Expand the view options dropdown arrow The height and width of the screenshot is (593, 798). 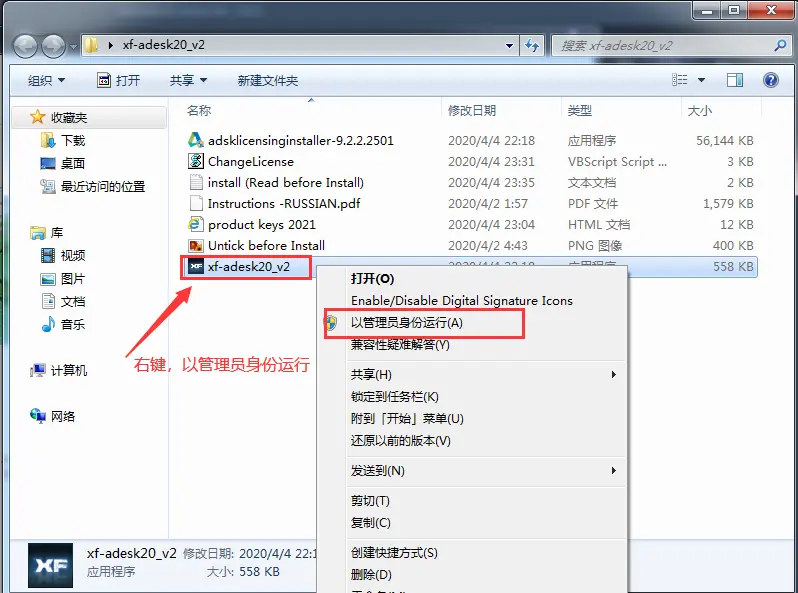[x=701, y=80]
